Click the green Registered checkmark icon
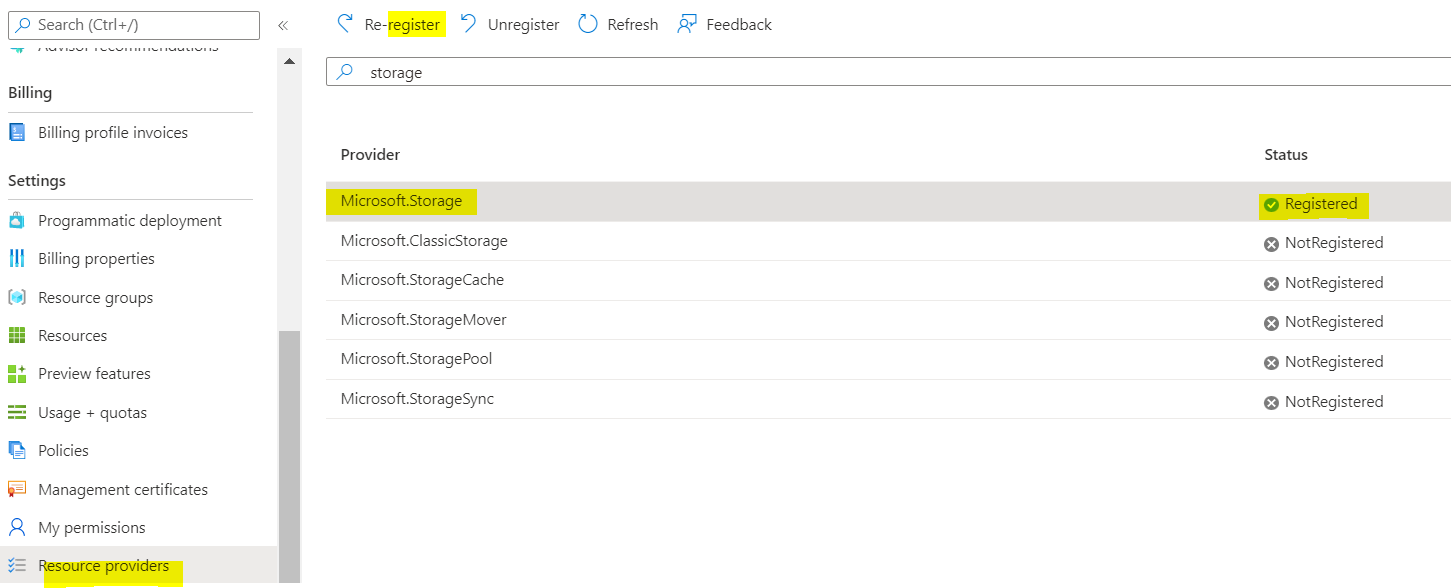Screen dimensions: 1451x588 1272,204
